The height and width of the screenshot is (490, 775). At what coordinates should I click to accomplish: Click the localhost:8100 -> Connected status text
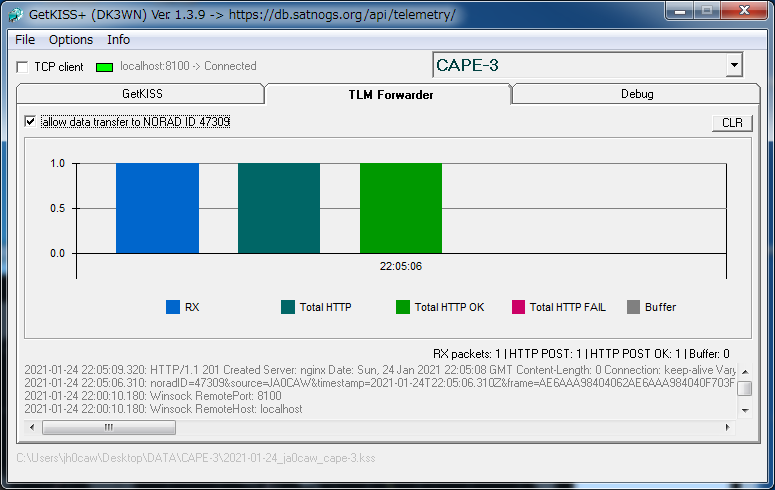188,66
